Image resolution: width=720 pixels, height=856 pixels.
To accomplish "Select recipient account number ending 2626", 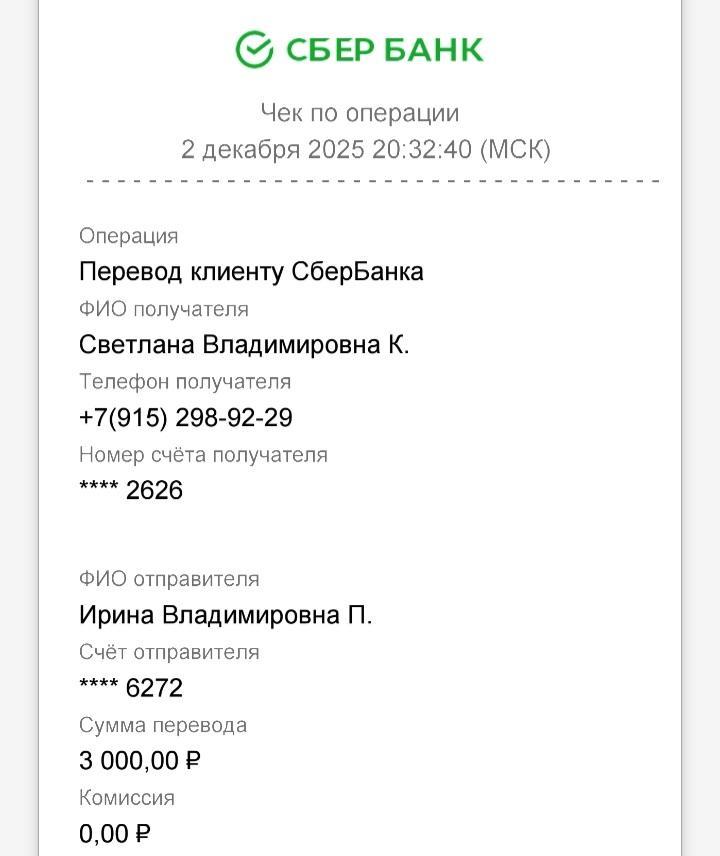I will (131, 490).
